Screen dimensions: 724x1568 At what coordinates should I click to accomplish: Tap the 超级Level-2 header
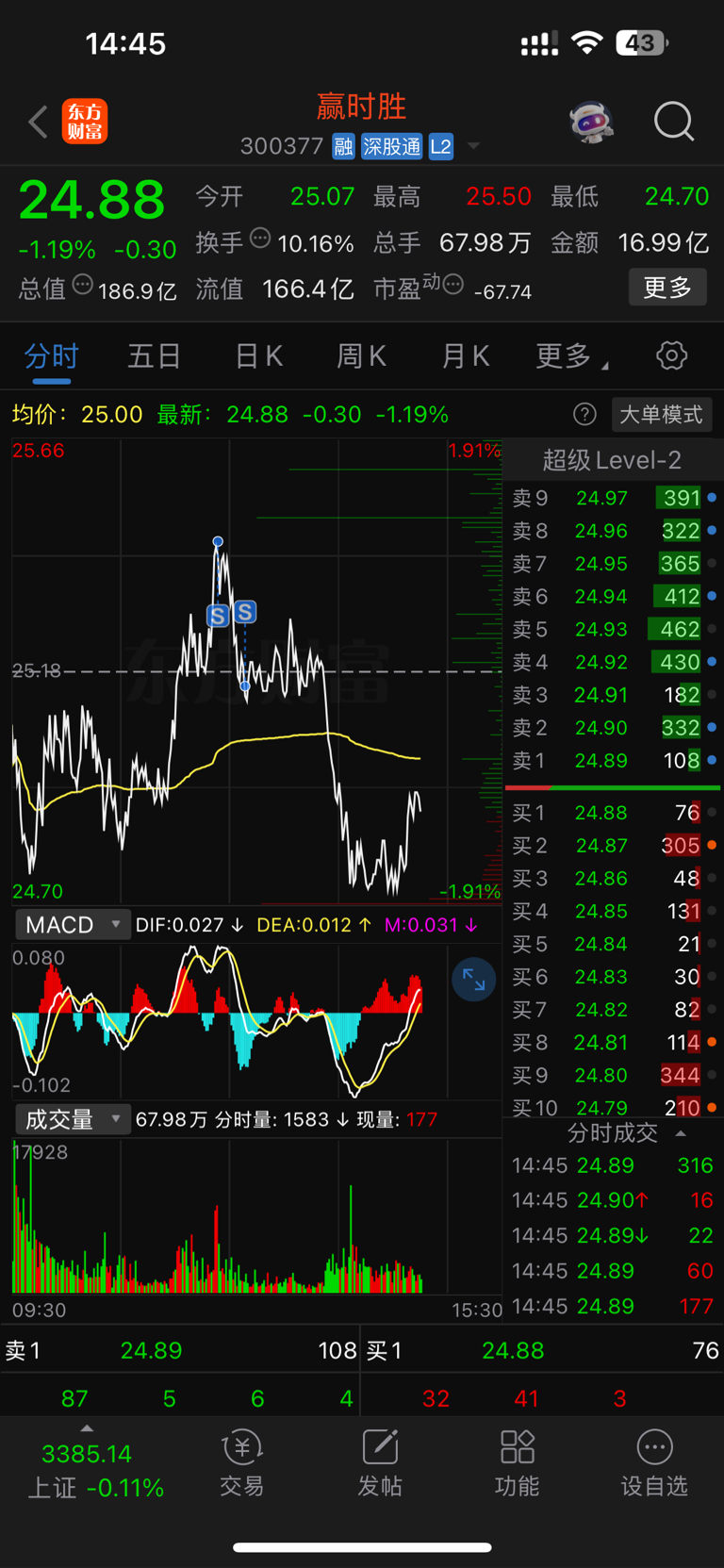coord(612,460)
